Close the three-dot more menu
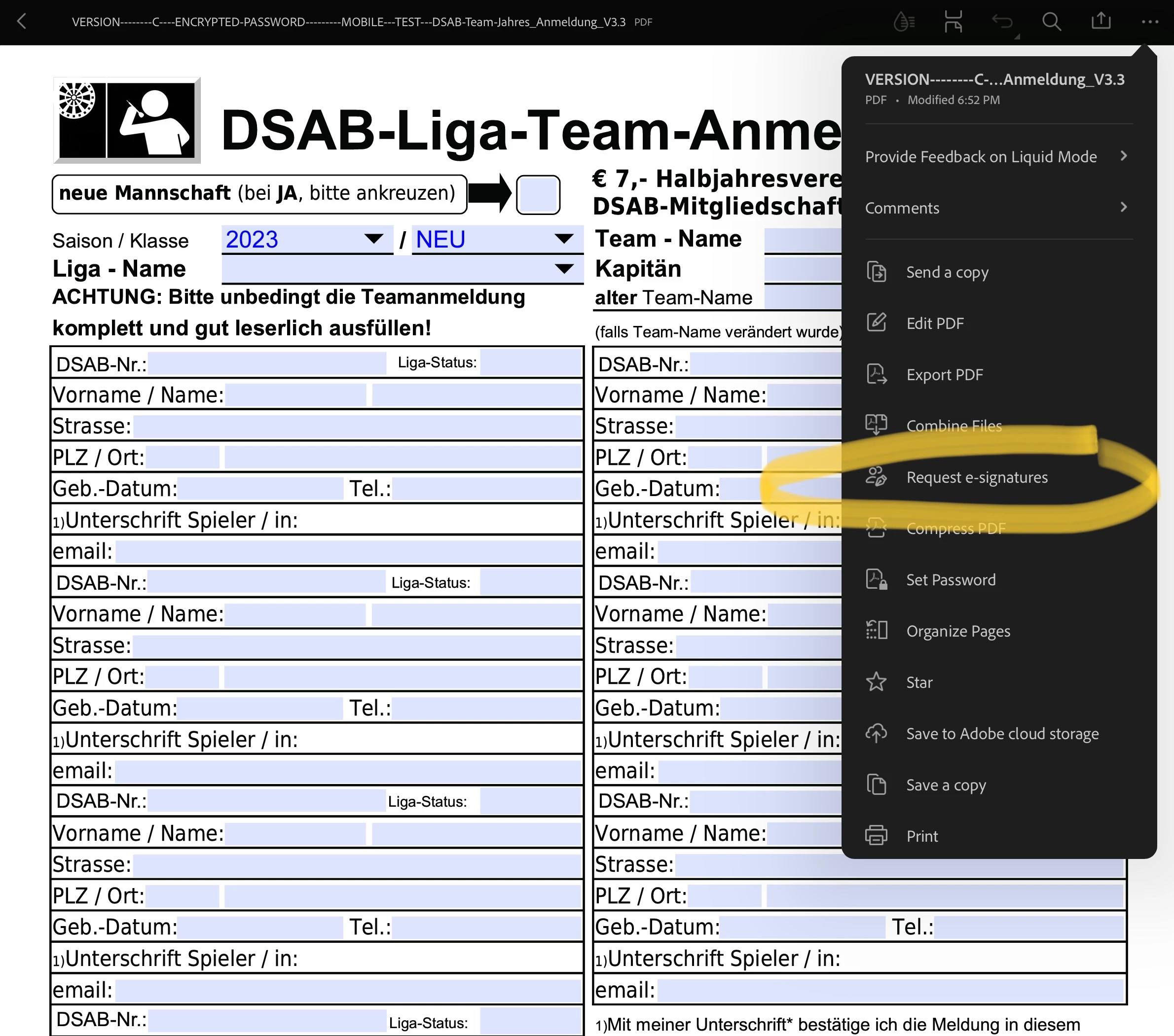 [x=1149, y=22]
